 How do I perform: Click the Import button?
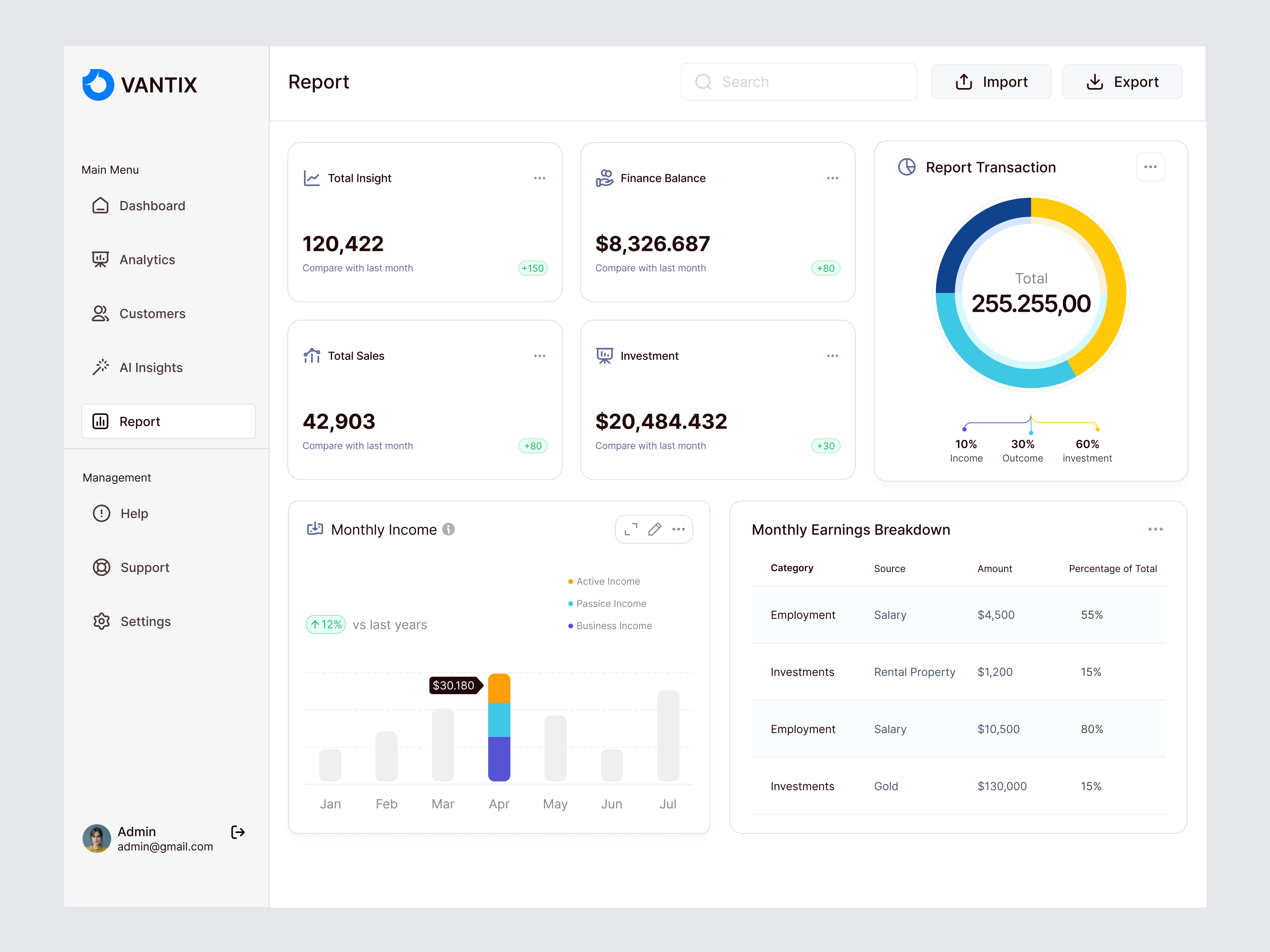[991, 81]
